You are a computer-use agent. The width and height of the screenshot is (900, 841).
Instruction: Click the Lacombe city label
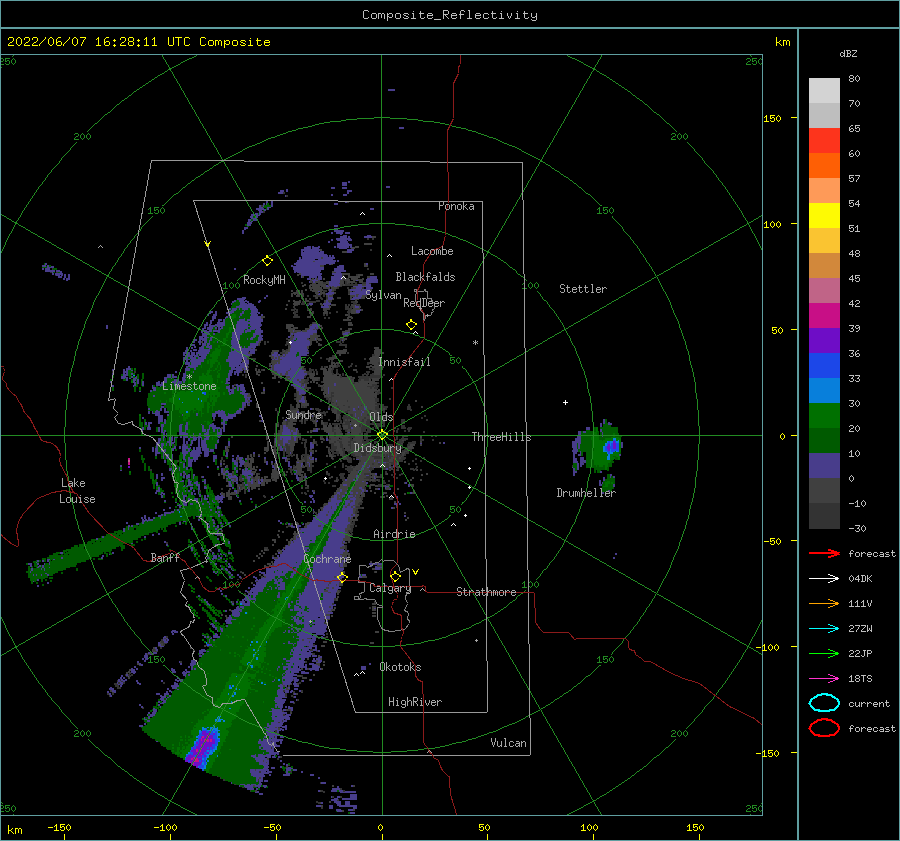(x=432, y=251)
